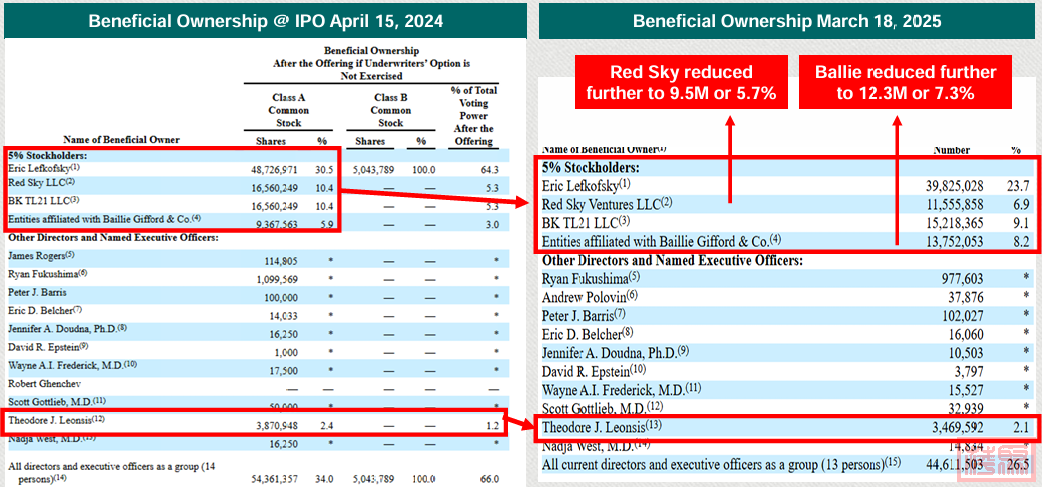Select the 'Robert Ghenchev' row name
This screenshot has width=1042, height=487.
point(45,383)
